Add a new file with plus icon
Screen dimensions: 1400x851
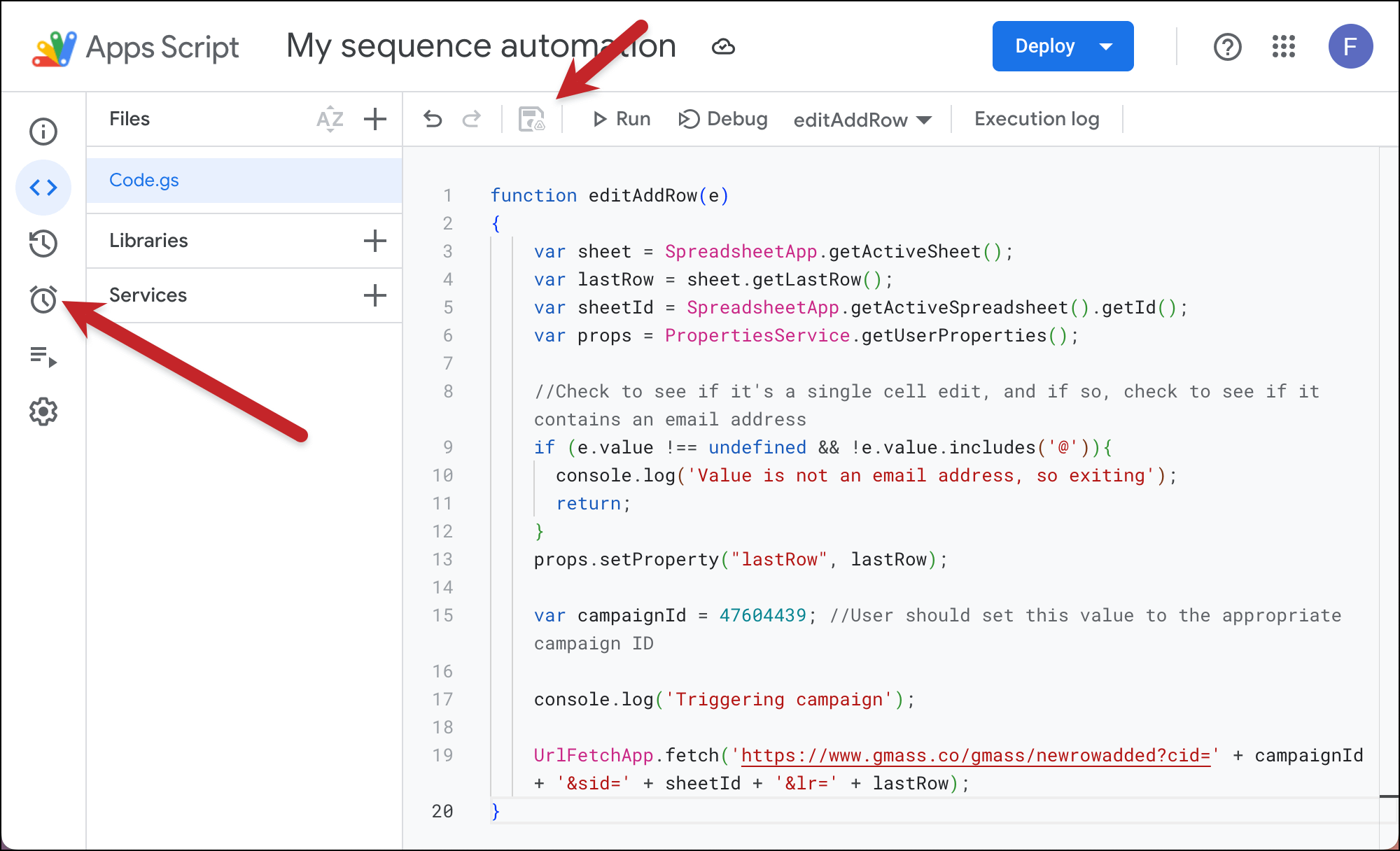coord(375,119)
